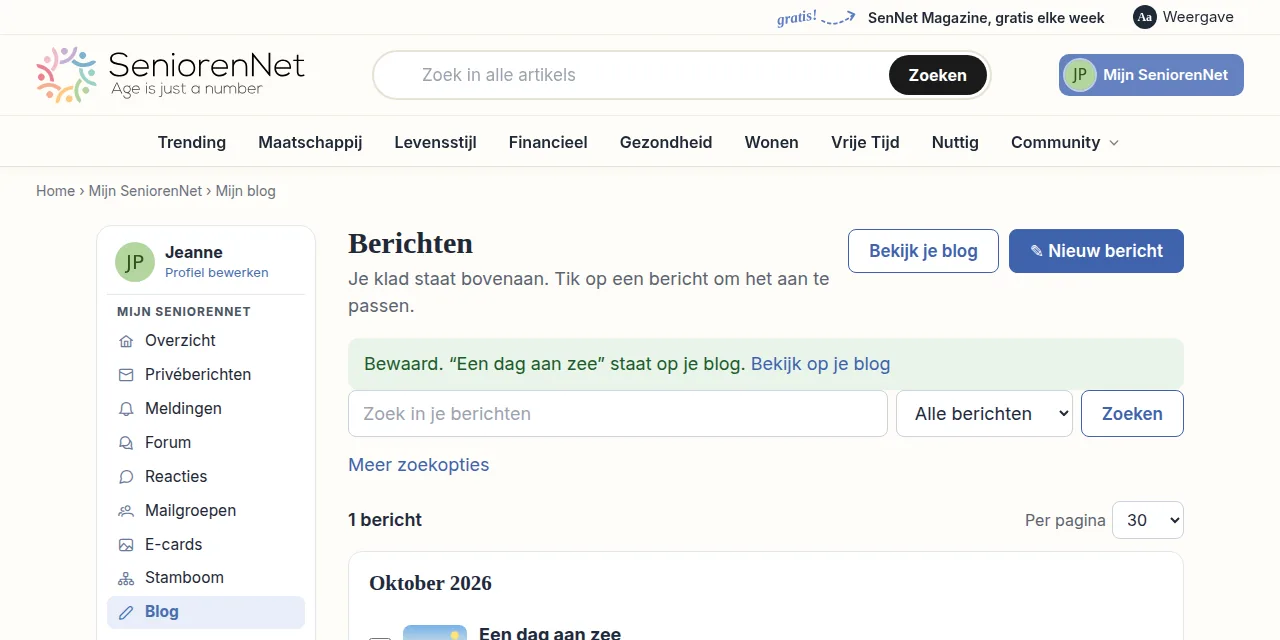
Task: Focus the Zoek in alle artikels field
Action: 630,75
